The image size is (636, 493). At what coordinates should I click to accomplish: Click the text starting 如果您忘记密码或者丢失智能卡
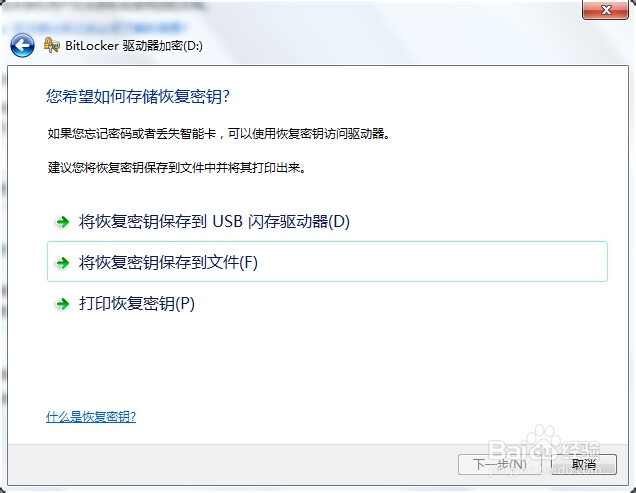coord(219,133)
